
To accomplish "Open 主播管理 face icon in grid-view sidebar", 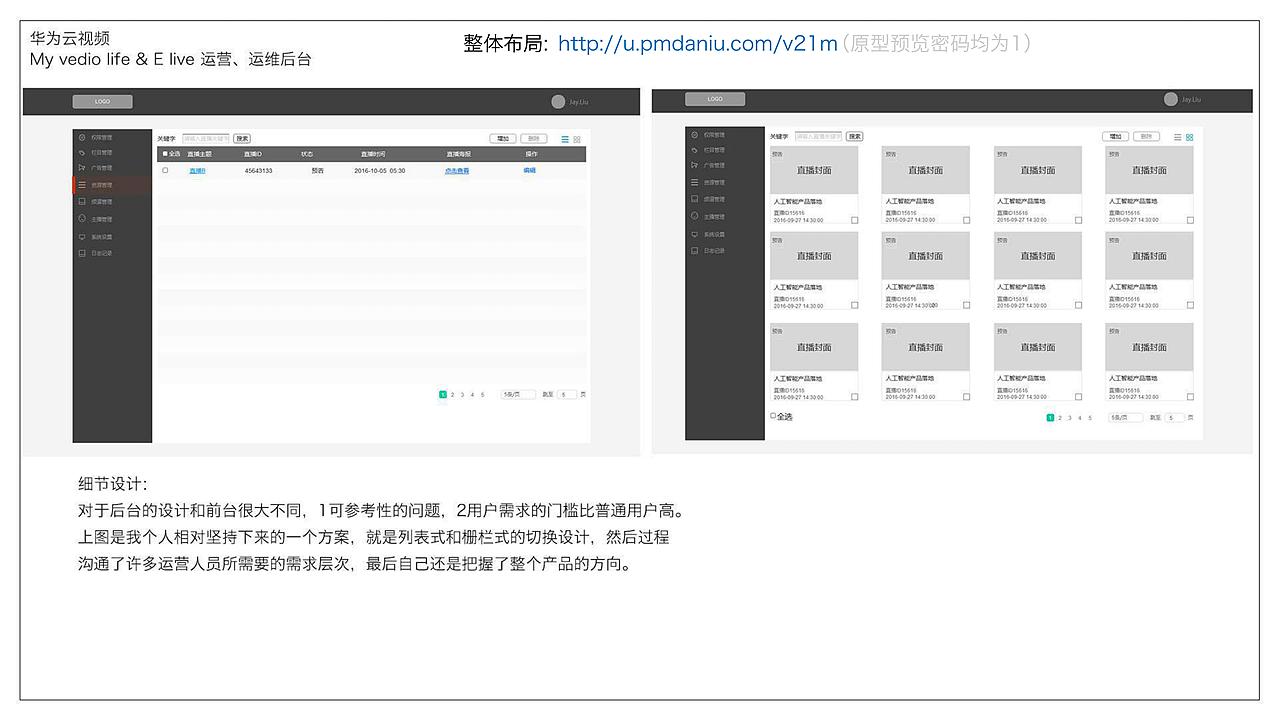I will click(x=695, y=216).
